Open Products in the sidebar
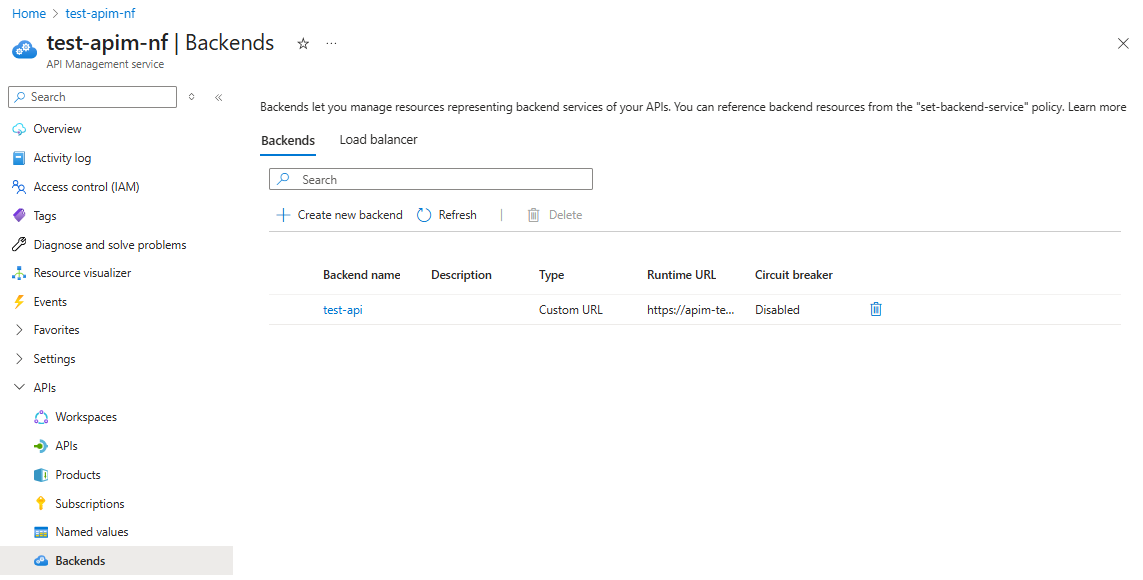 [x=78, y=475]
